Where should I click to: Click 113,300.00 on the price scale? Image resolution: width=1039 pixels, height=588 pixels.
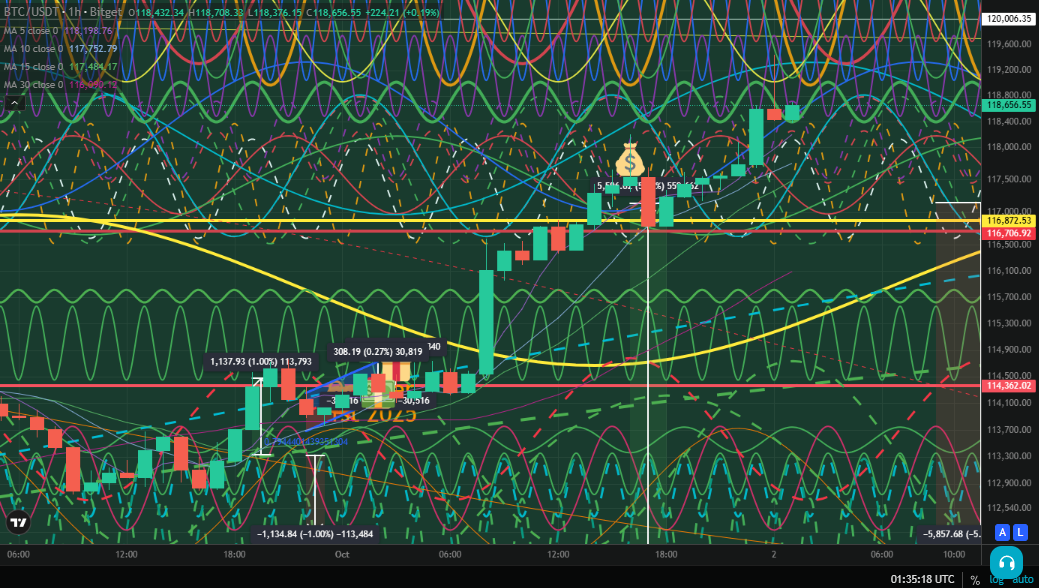pyautogui.click(x=1009, y=456)
